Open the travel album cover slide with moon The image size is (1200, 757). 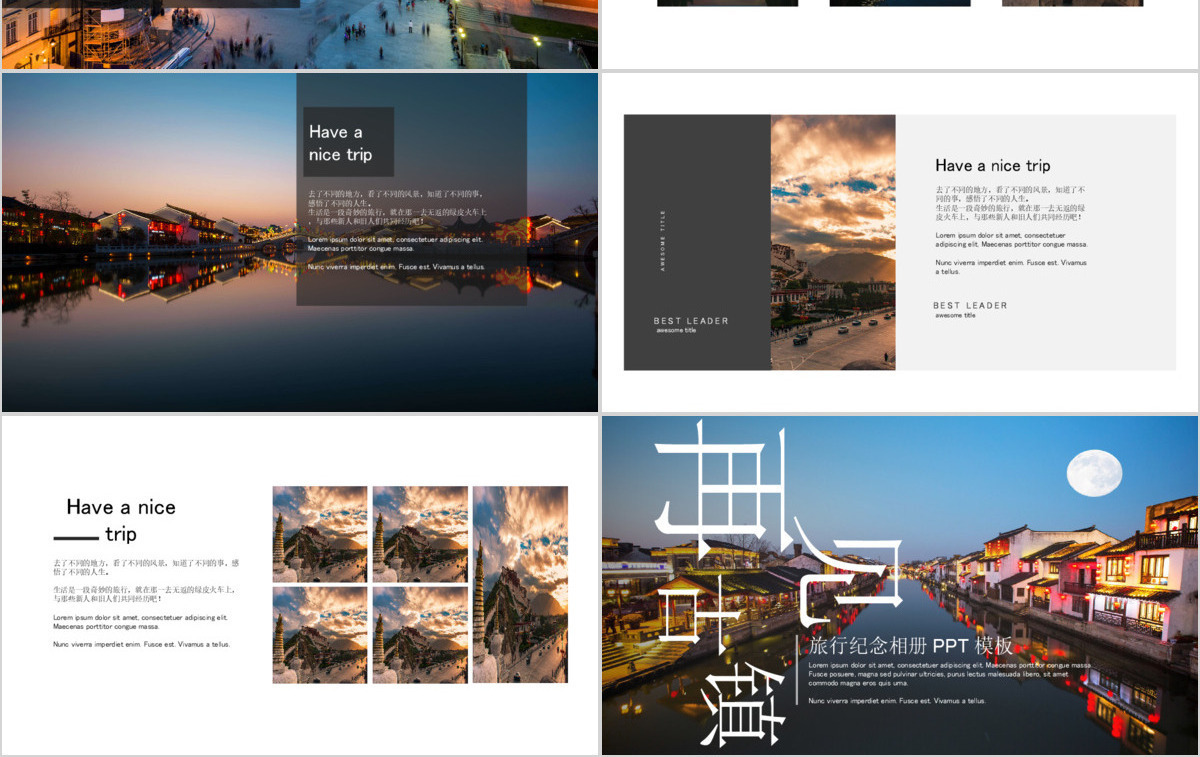point(900,585)
